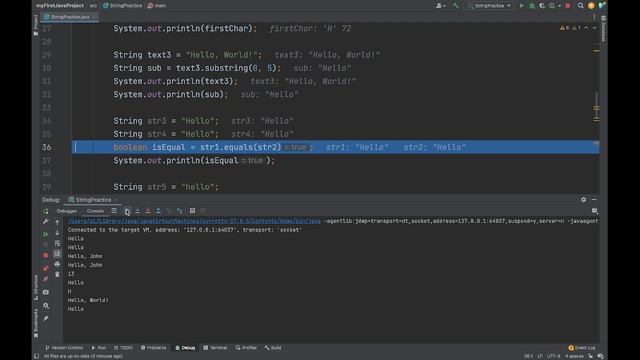Viewport: 640px width, 360px height.
Task: Open the Terminal tool window
Action: pos(215,348)
